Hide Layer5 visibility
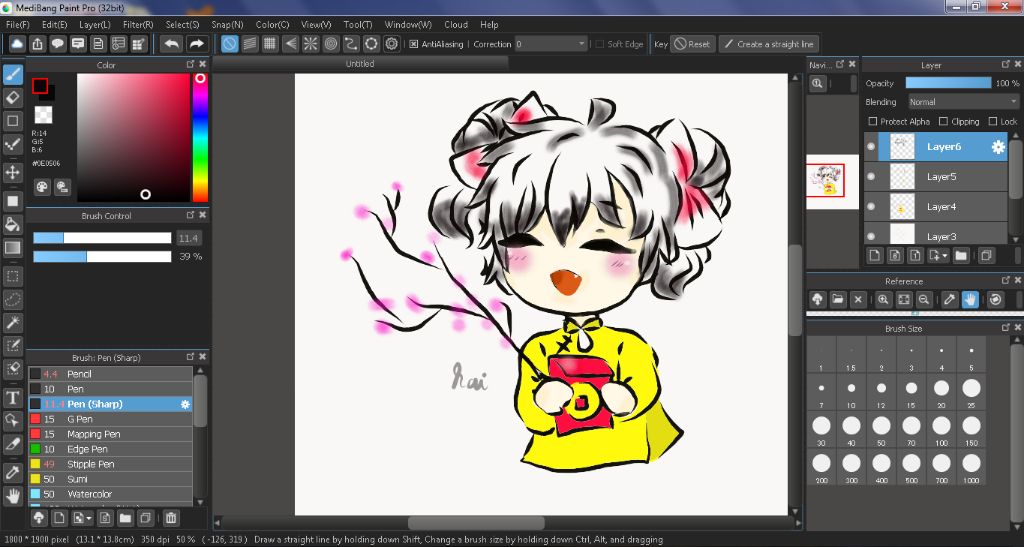1024x547 pixels. 871,177
